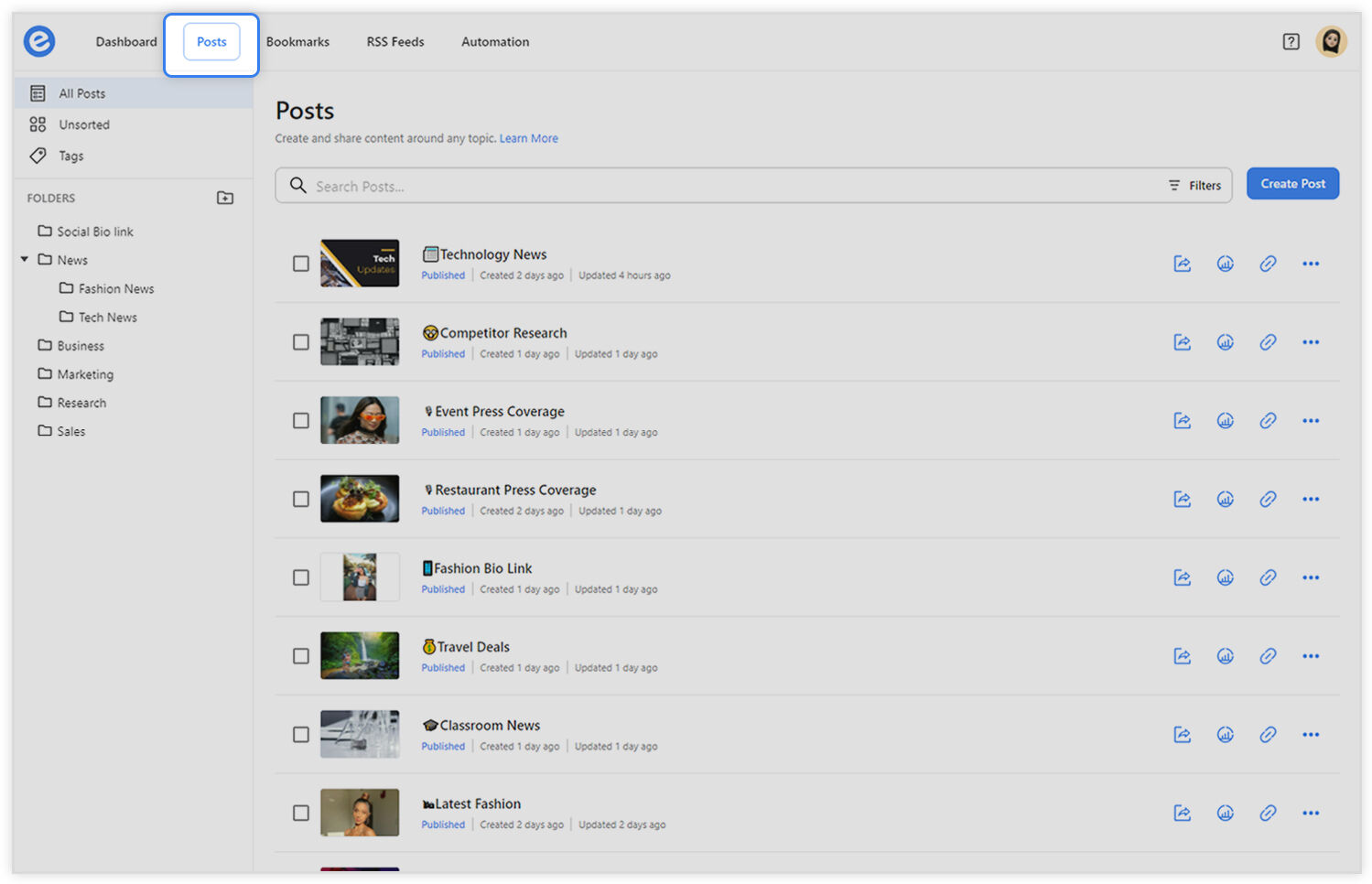
Task: Open analytics icon for Classroom News
Action: 1226,735
